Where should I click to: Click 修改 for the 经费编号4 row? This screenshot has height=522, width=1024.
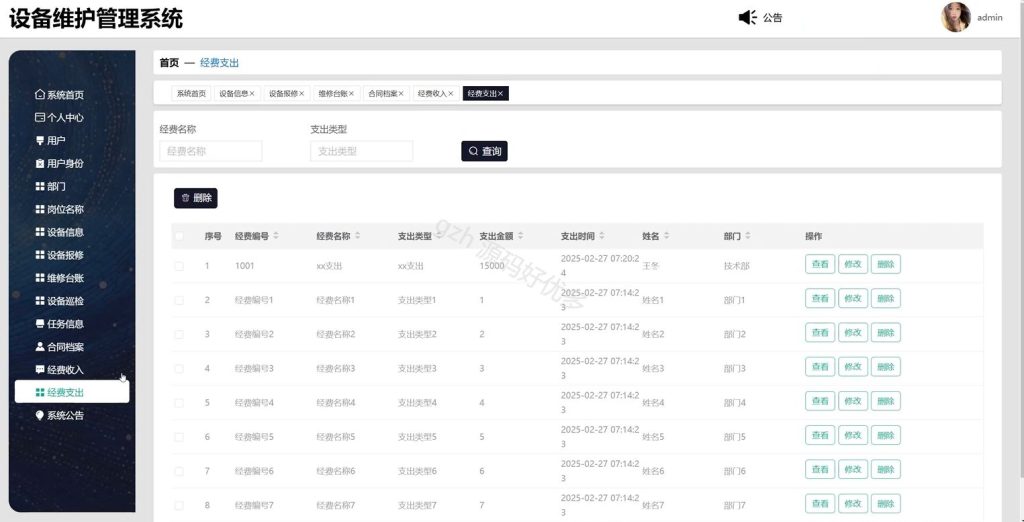click(853, 401)
